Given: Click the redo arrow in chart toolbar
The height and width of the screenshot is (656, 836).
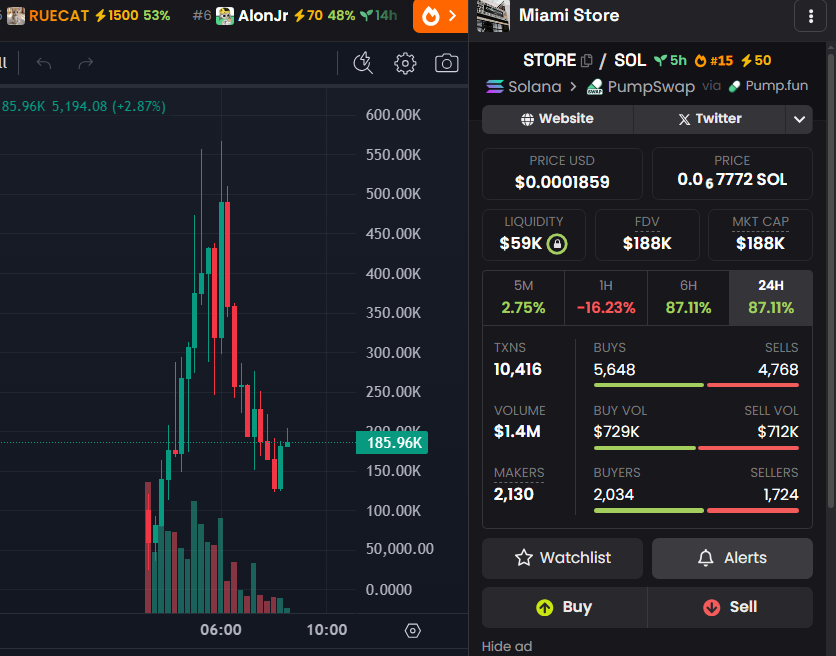Looking at the screenshot, I should 86,64.
